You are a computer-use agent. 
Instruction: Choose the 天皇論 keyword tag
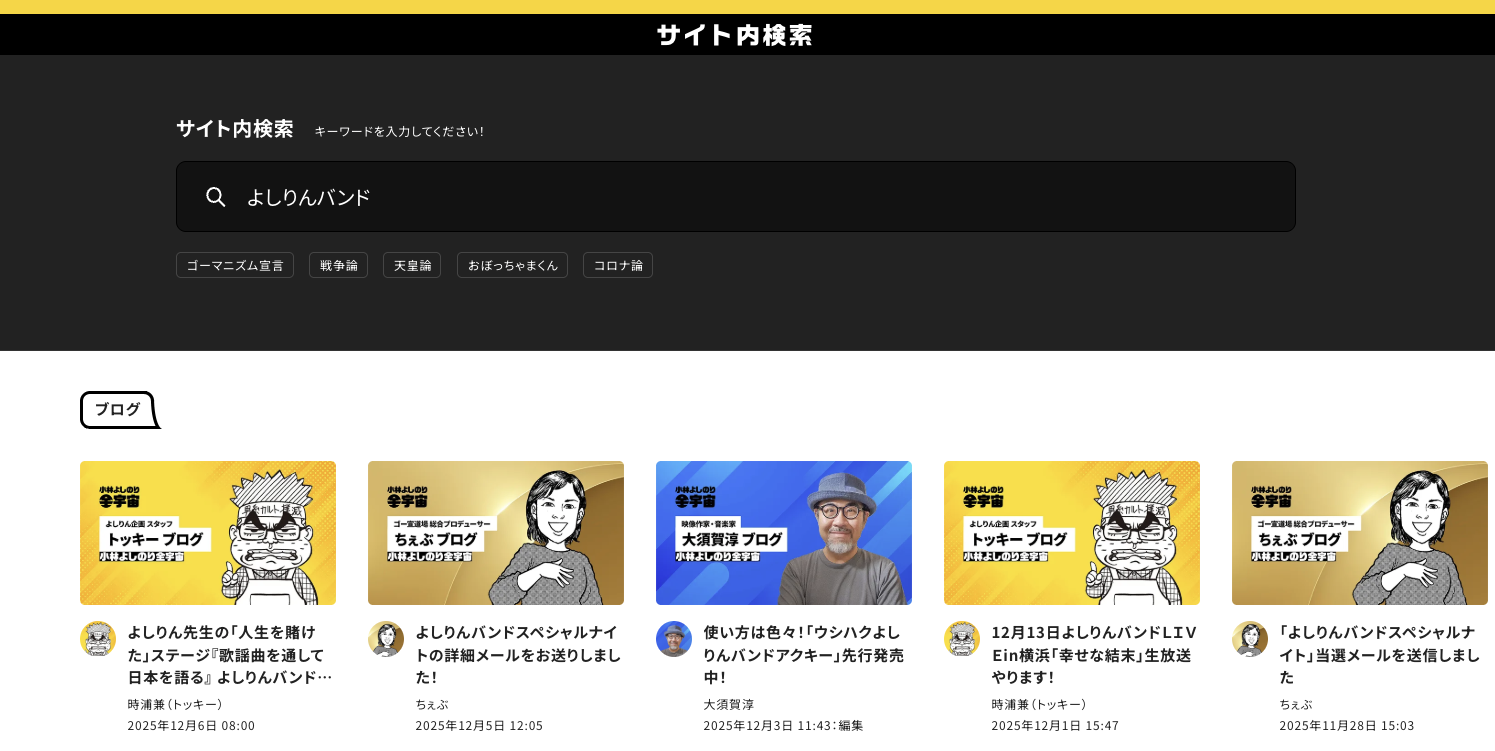click(412, 265)
